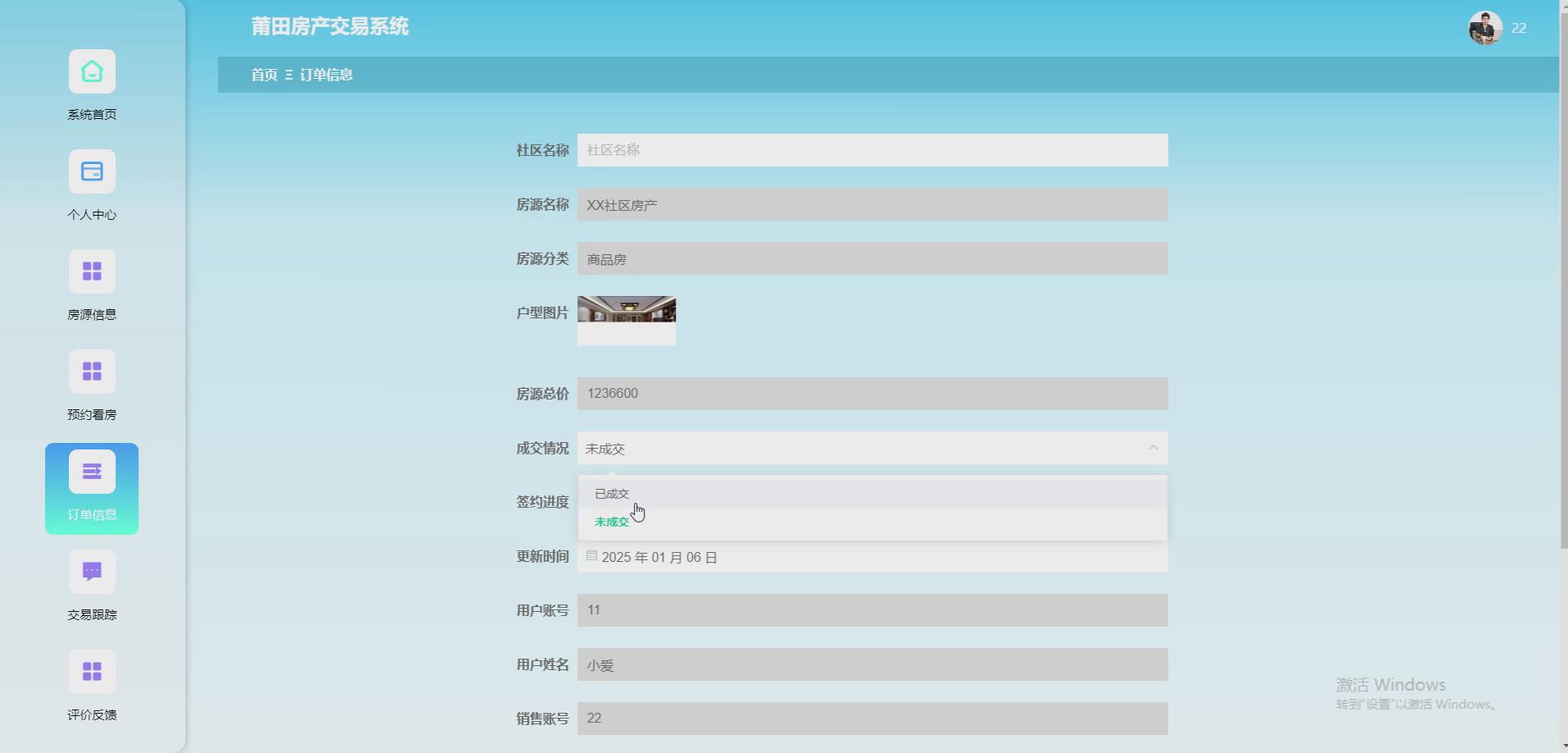Viewport: 1568px width, 753px height.
Task: Click the 成交情况 label
Action: (542, 448)
